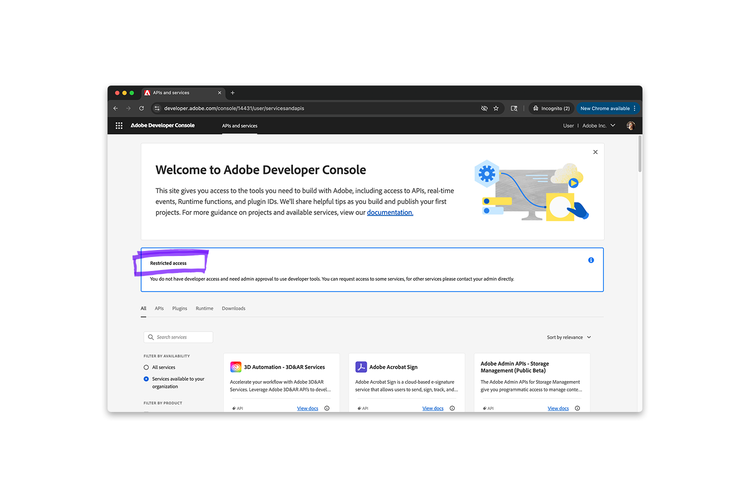The image size is (750, 500).
Task: Click the browser reload icon
Action: 142,109
